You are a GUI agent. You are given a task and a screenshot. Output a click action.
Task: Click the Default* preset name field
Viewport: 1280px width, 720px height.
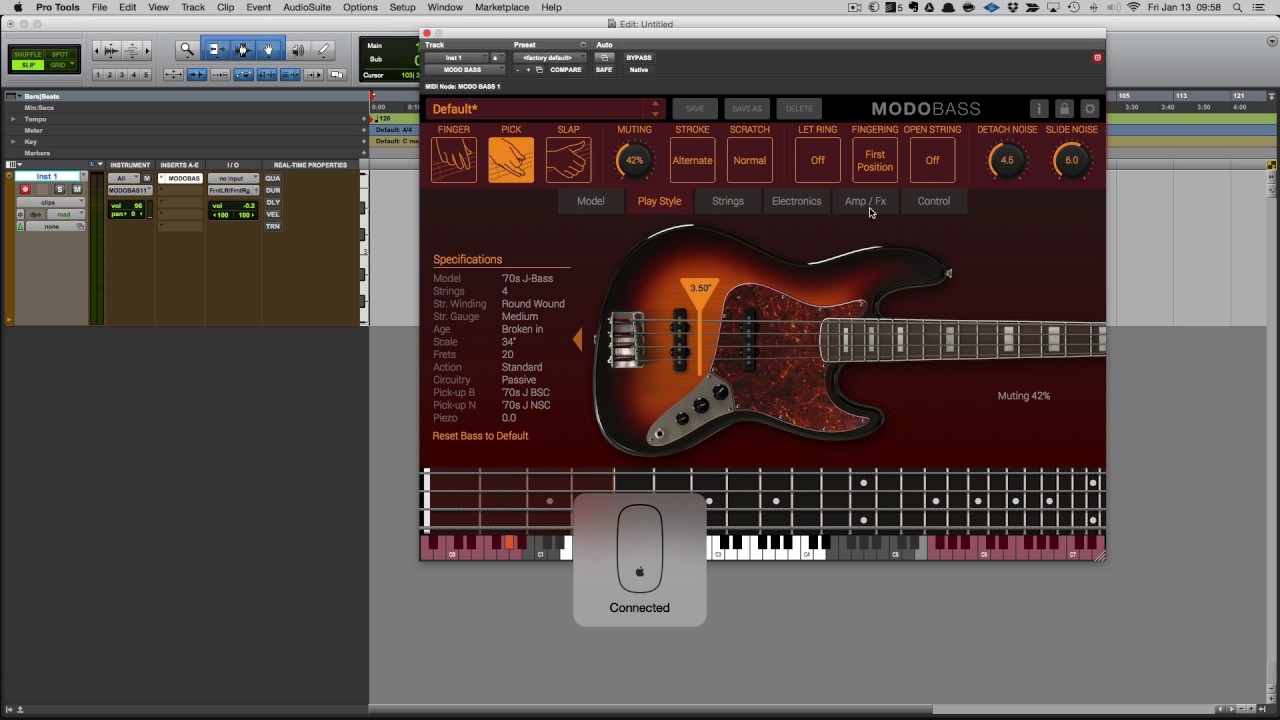[536, 109]
